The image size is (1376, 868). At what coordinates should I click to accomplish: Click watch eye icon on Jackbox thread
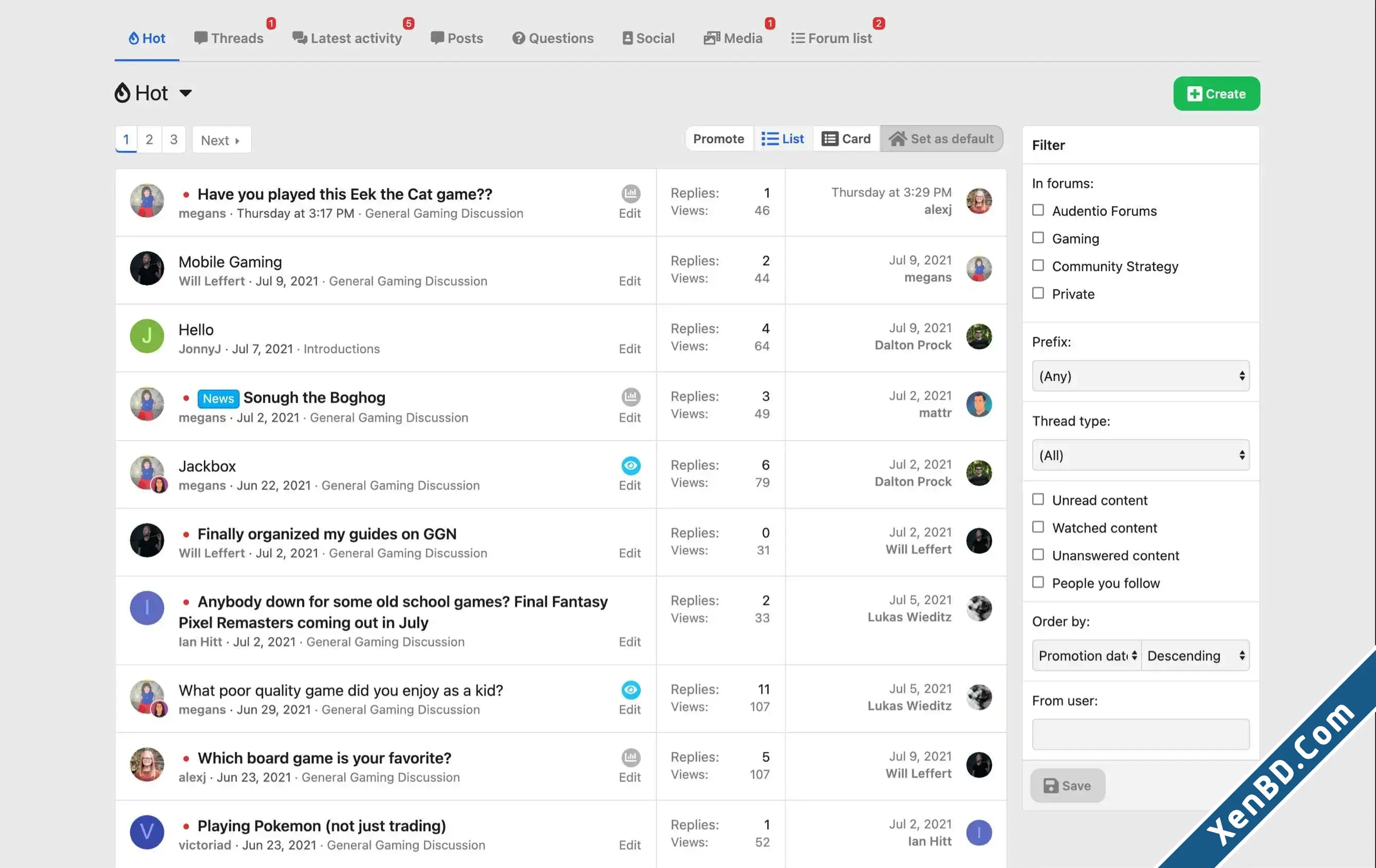(x=630, y=465)
